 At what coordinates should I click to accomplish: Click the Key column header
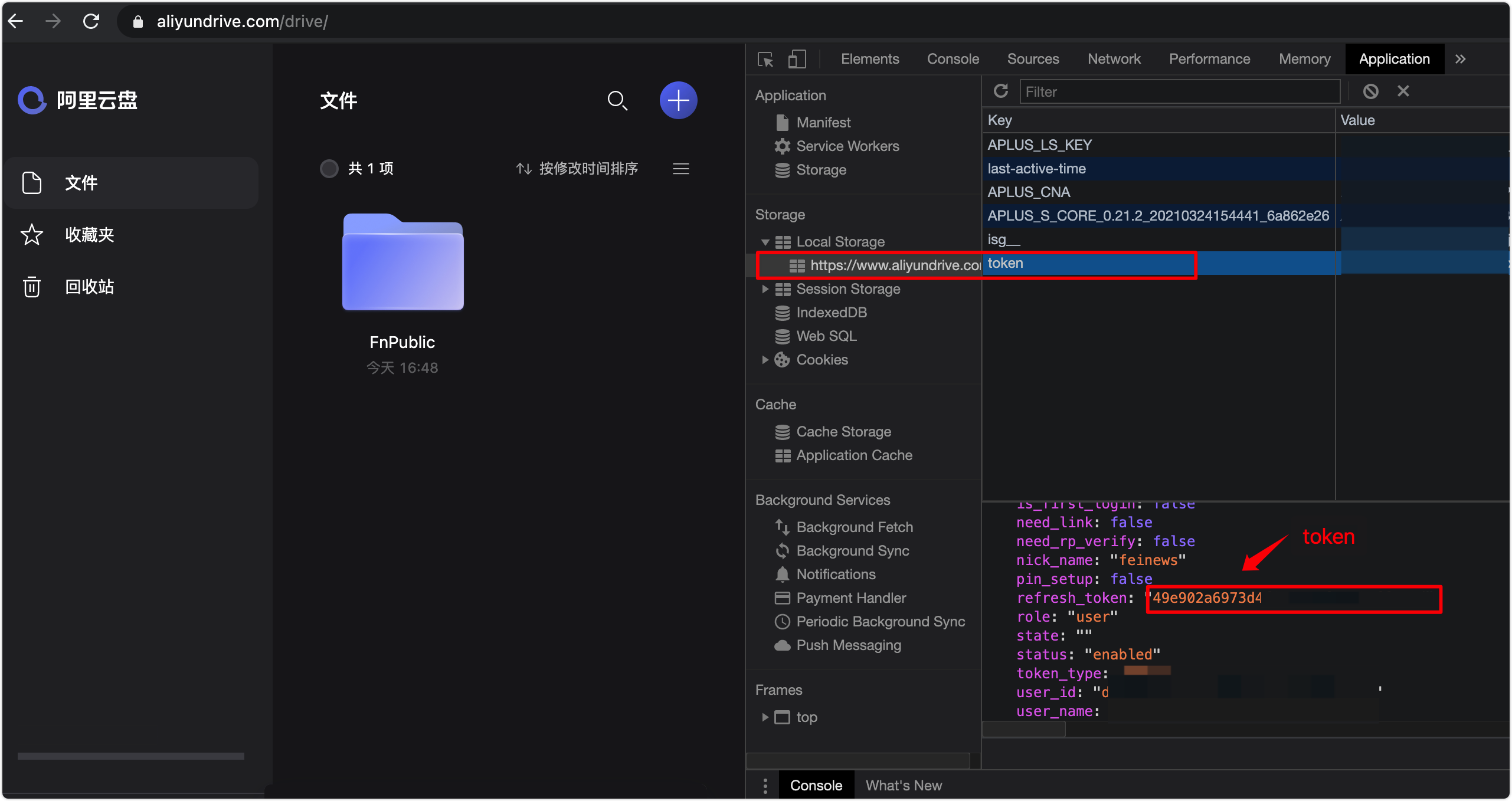[1158, 120]
